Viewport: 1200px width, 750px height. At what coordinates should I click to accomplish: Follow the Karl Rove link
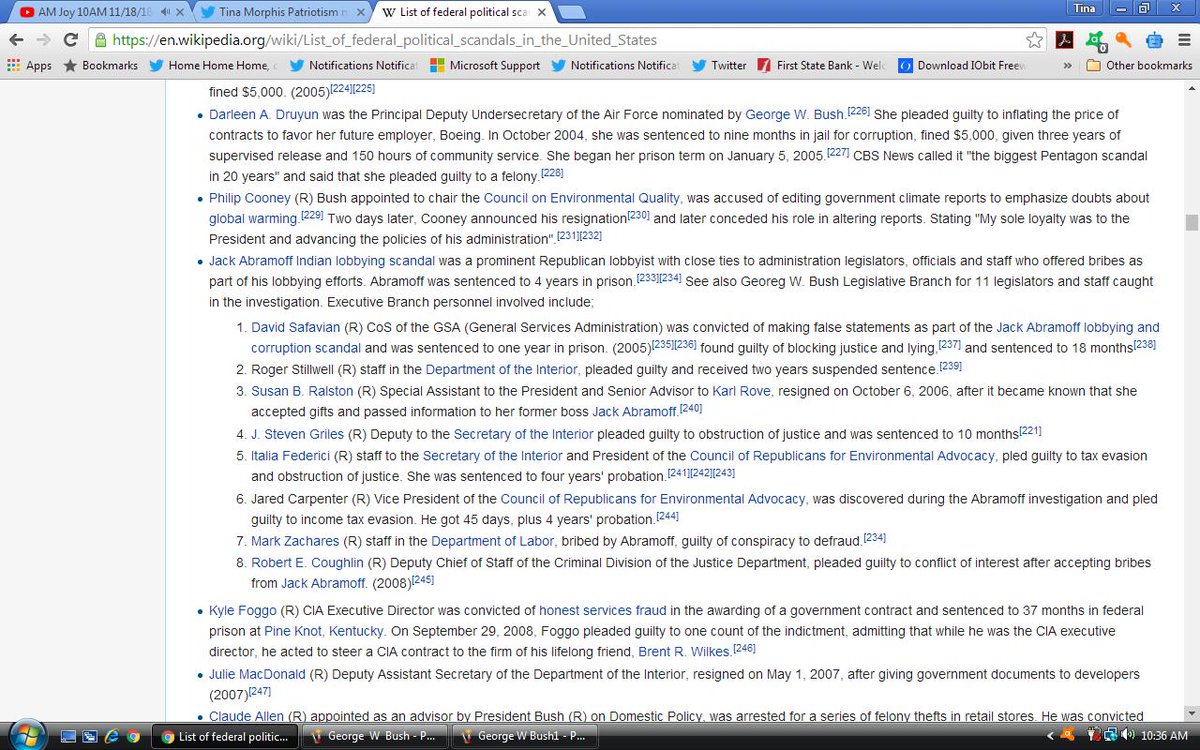pyautogui.click(x=741, y=391)
